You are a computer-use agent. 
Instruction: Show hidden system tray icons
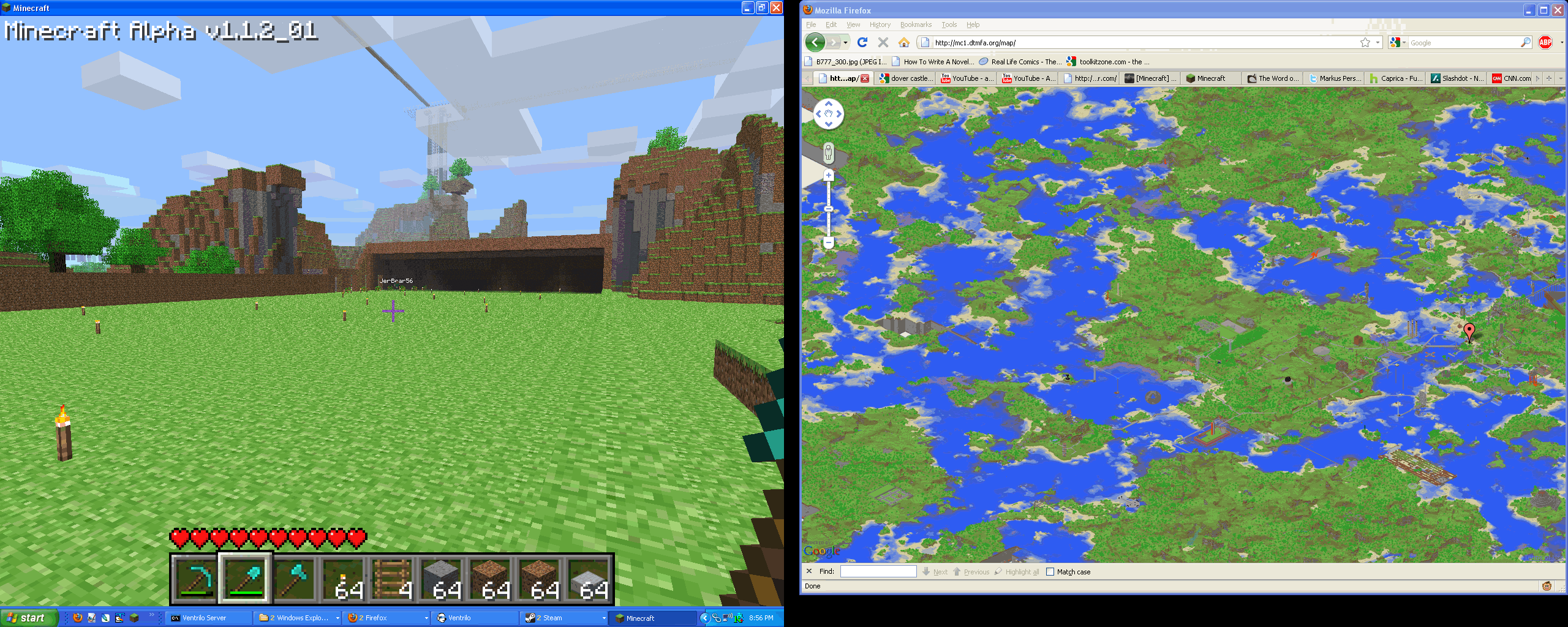(x=705, y=618)
